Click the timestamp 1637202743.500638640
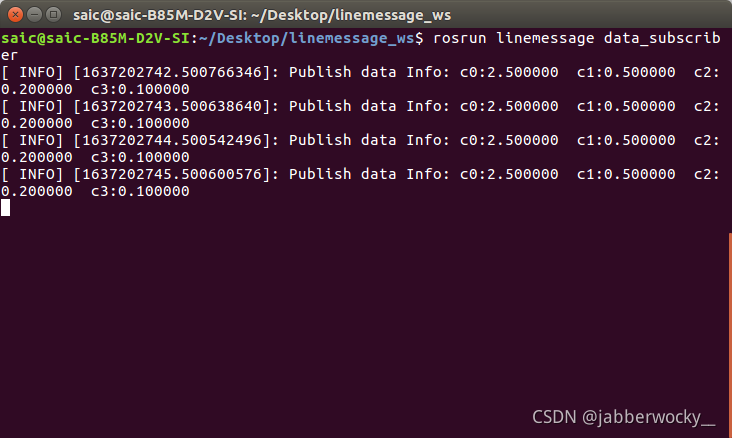Screen dimensions: 732x438 click(x=172, y=106)
